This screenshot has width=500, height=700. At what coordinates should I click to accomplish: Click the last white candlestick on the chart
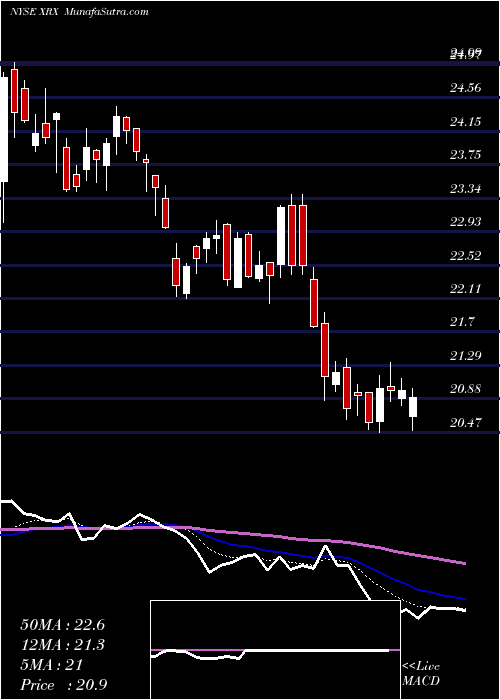(x=413, y=407)
